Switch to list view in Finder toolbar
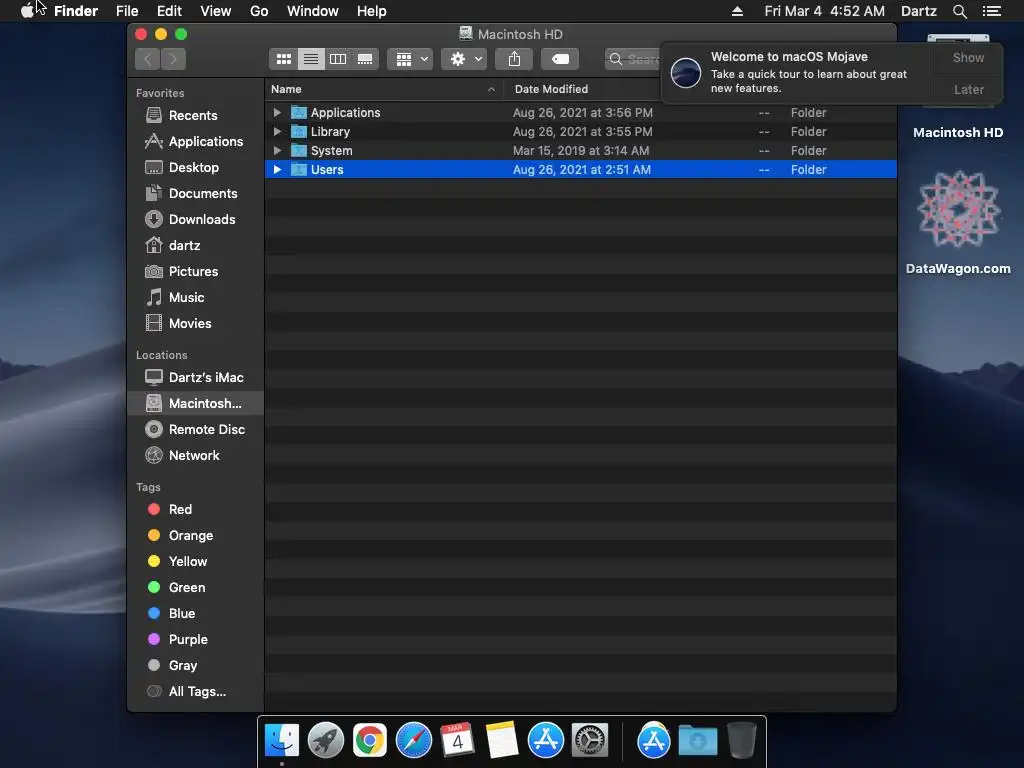Image resolution: width=1024 pixels, height=768 pixels. click(x=311, y=59)
